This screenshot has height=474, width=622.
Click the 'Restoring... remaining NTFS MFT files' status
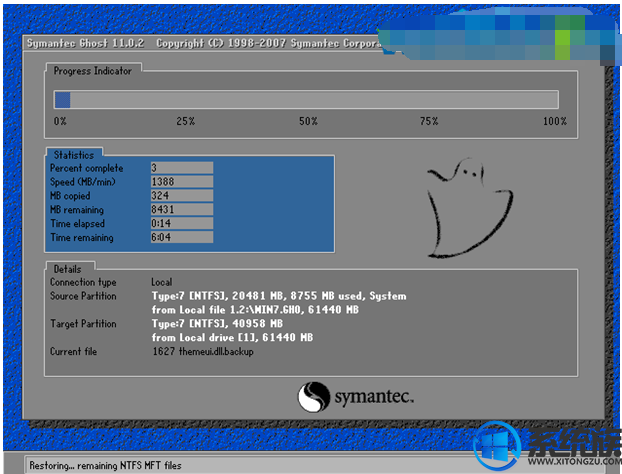point(105,465)
